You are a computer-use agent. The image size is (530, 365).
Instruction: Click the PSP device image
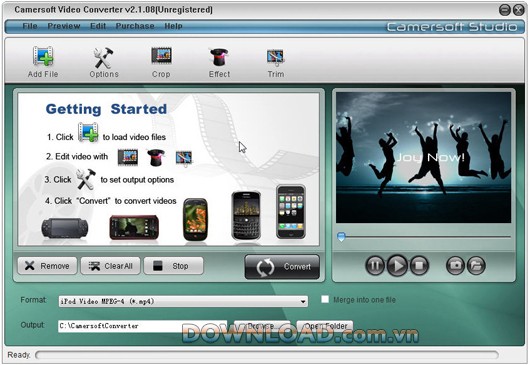point(65,228)
